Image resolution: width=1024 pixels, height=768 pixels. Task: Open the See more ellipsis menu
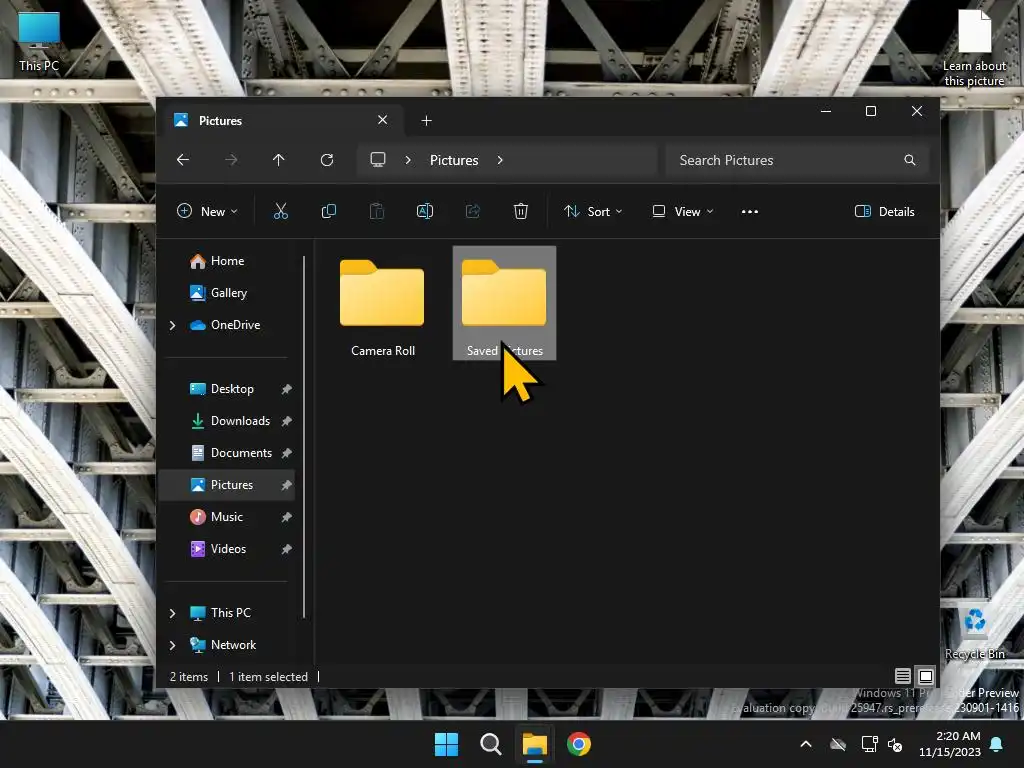tap(750, 212)
